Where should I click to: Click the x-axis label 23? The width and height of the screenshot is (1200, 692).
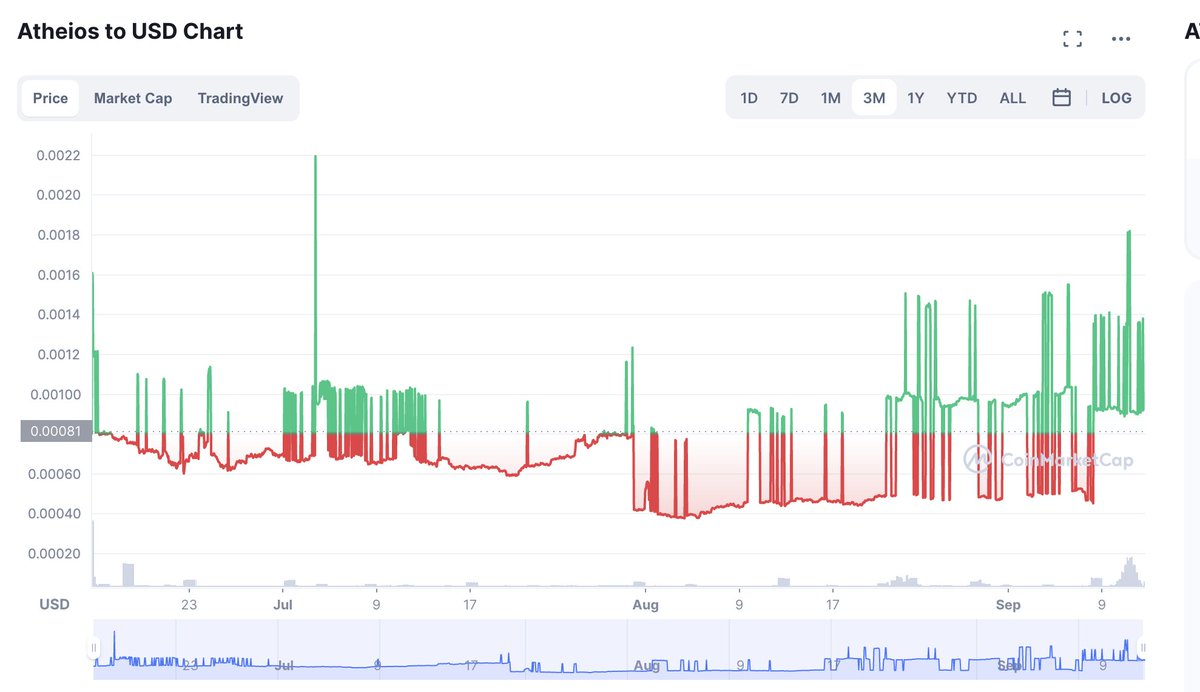189,604
